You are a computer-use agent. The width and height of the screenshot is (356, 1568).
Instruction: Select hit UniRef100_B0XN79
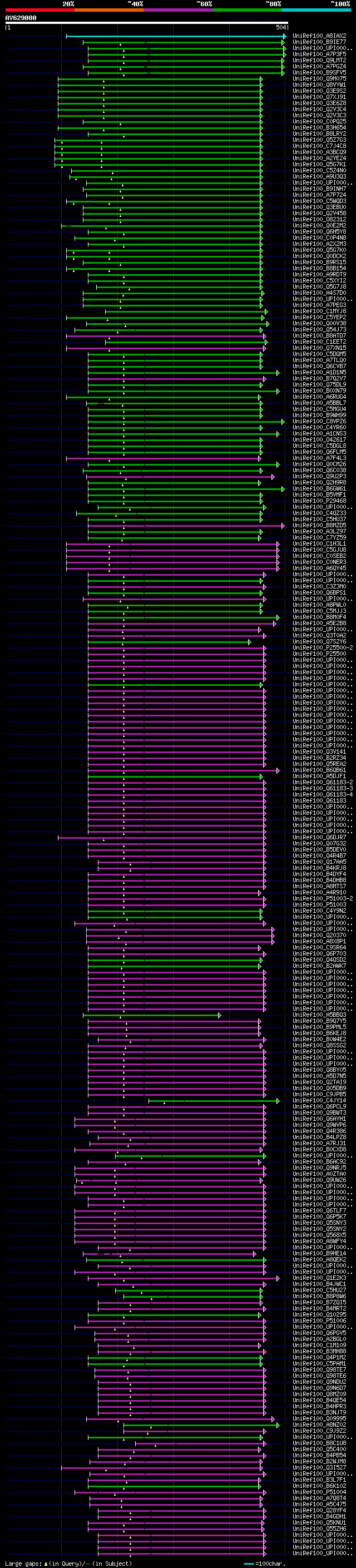[x=319, y=391]
